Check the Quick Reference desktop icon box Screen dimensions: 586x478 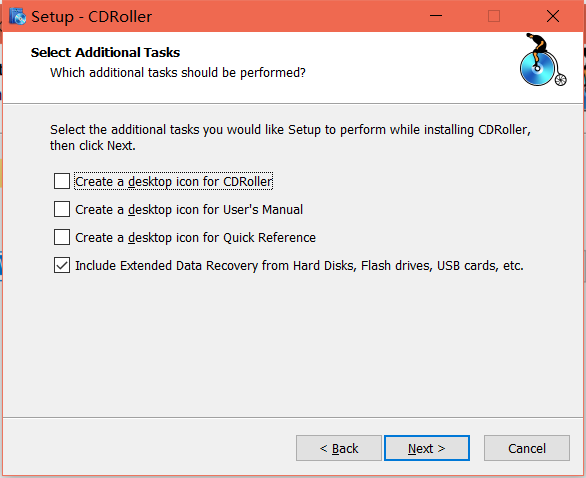pyautogui.click(x=62, y=237)
